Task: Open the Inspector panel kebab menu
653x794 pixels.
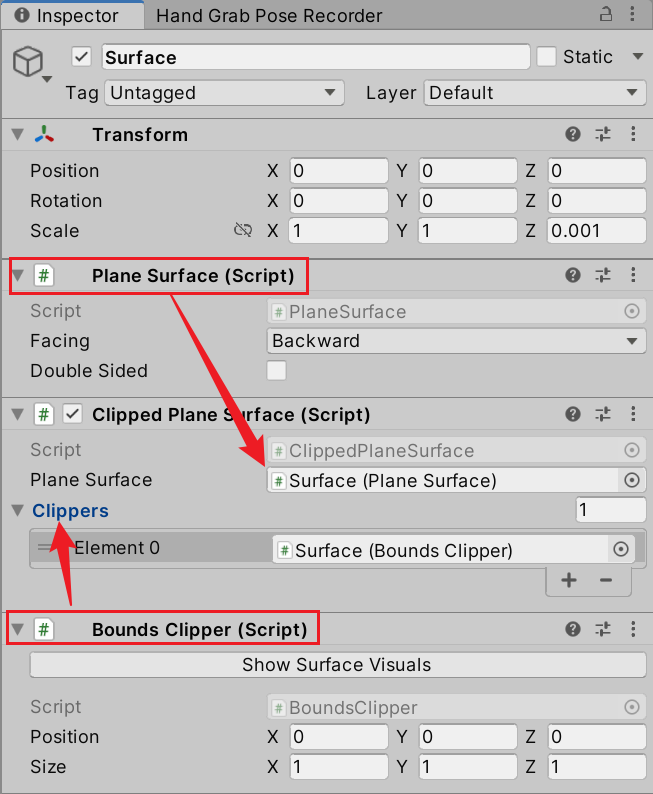Action: coord(632,14)
